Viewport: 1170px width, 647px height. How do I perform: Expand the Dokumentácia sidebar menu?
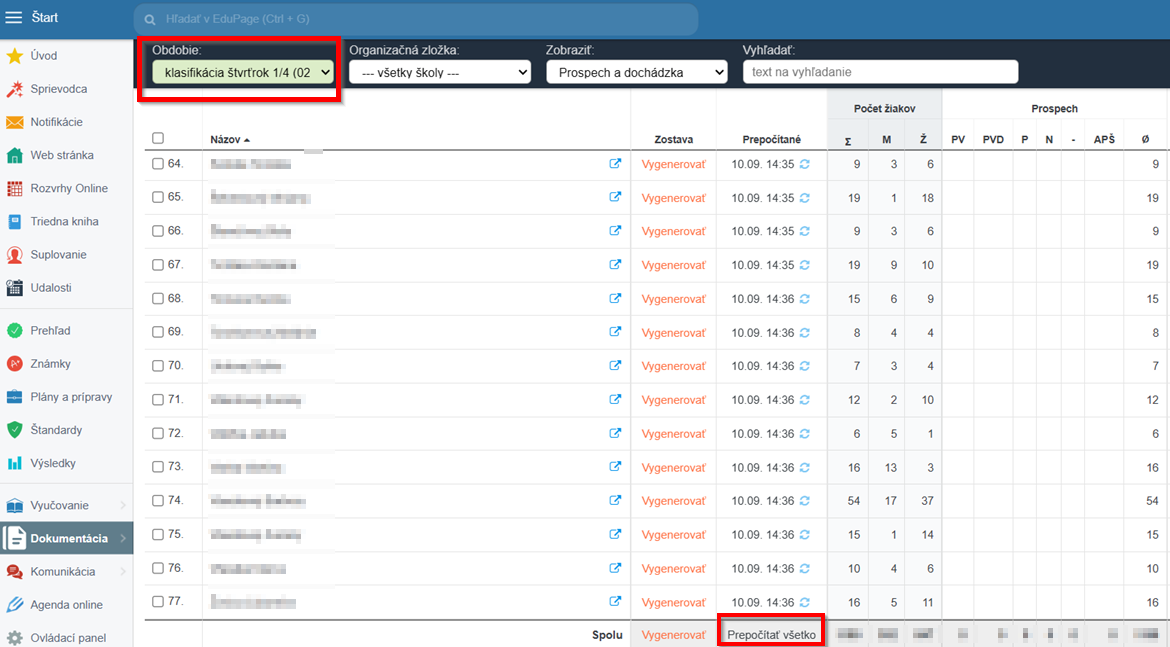click(x=68, y=538)
